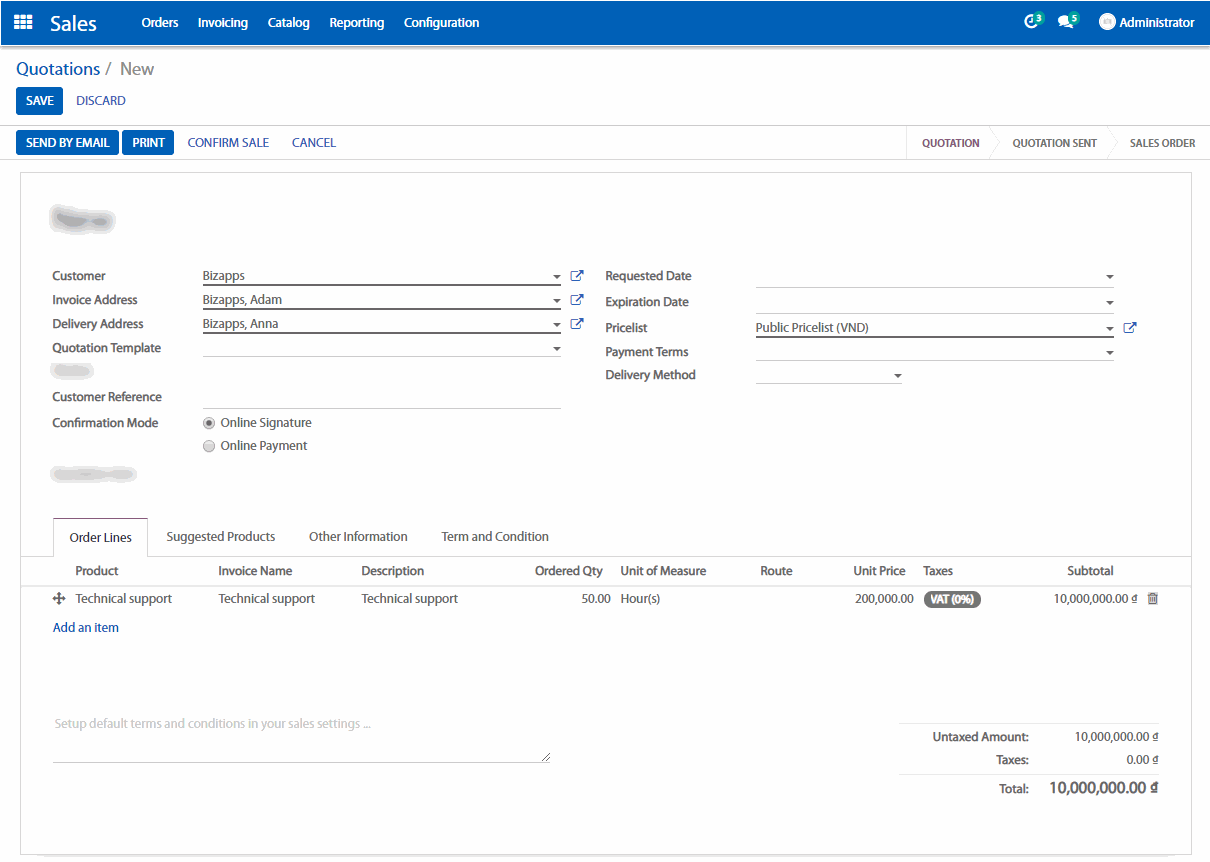Click the VAT (0%) tax tag
1210x862 pixels.
coord(952,599)
